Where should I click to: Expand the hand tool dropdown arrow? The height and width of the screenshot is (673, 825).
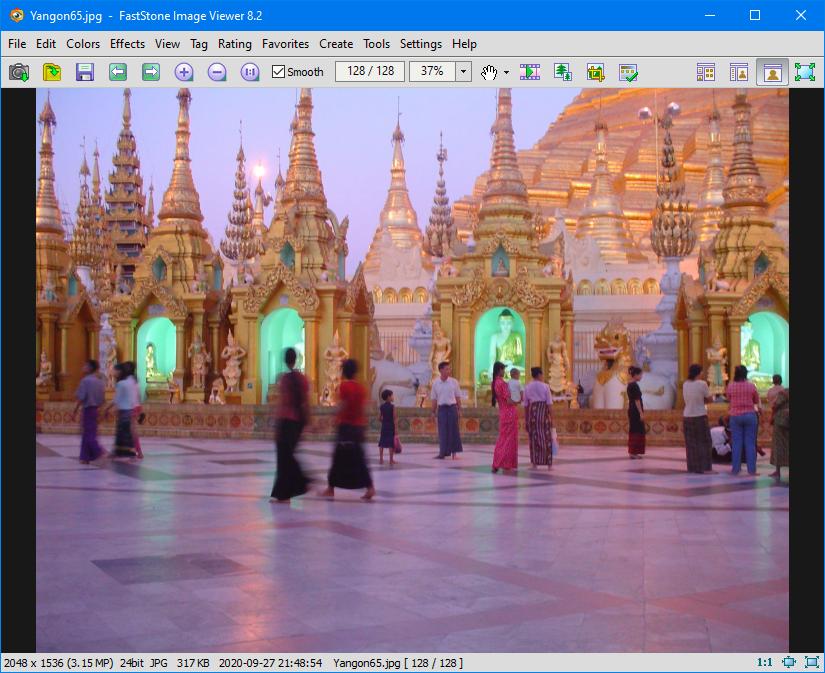pyautogui.click(x=506, y=72)
